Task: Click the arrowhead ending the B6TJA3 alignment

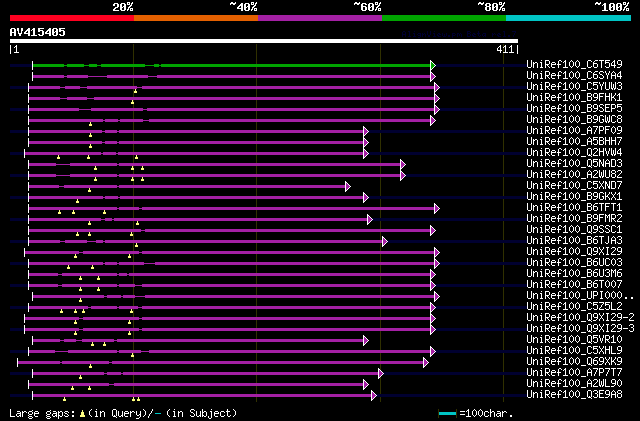Action: [x=384, y=242]
